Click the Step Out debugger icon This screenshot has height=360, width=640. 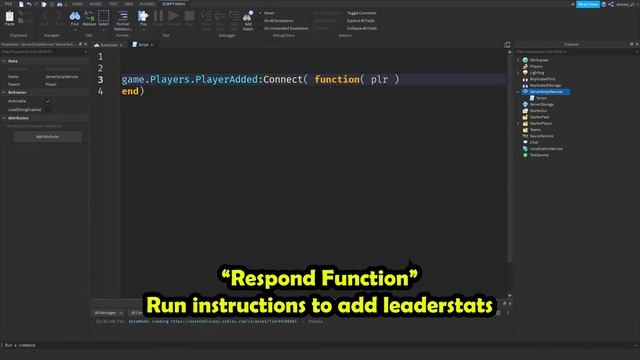point(234,16)
